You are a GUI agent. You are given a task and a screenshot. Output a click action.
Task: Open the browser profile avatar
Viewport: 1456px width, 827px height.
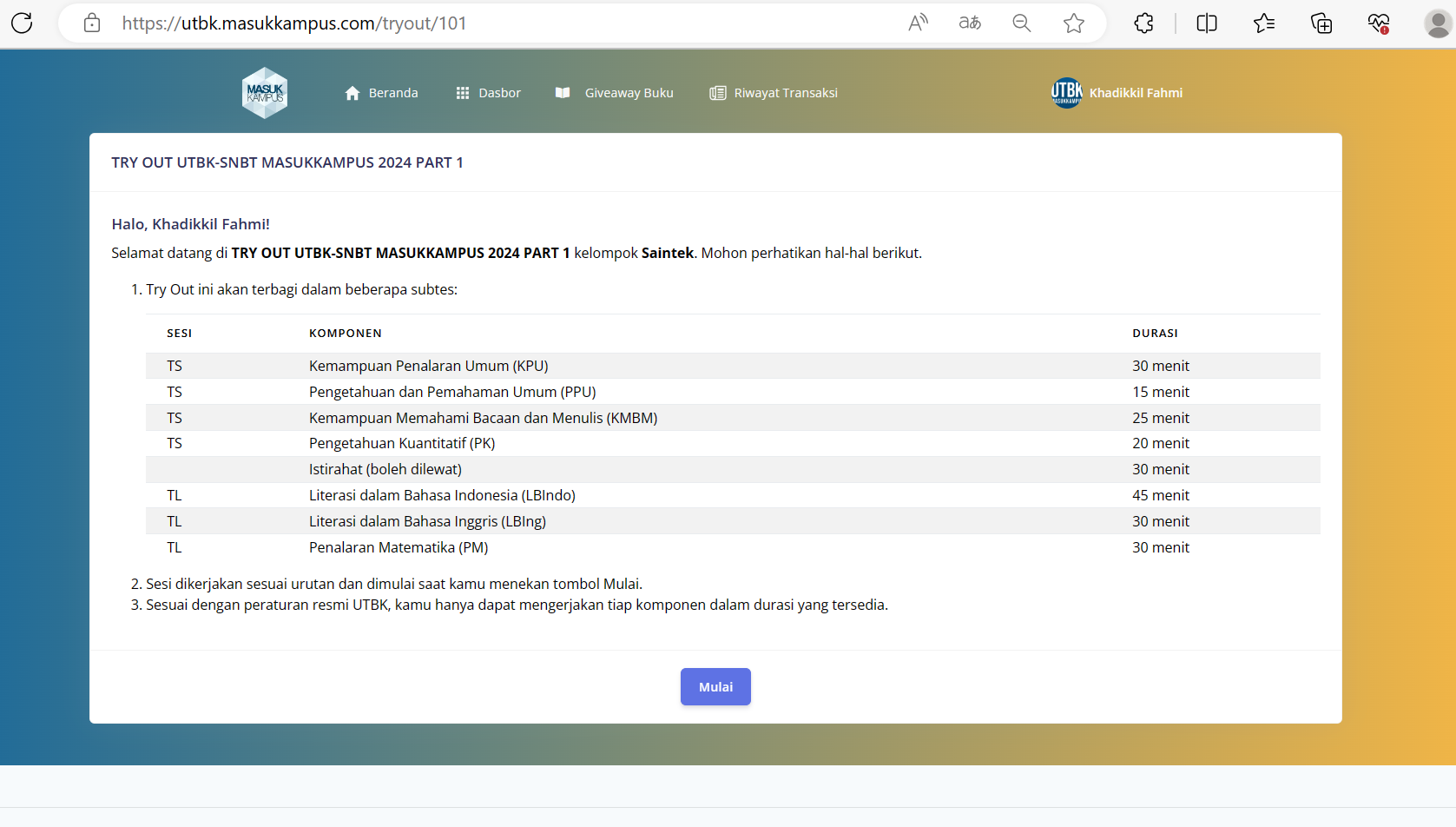point(1437,23)
